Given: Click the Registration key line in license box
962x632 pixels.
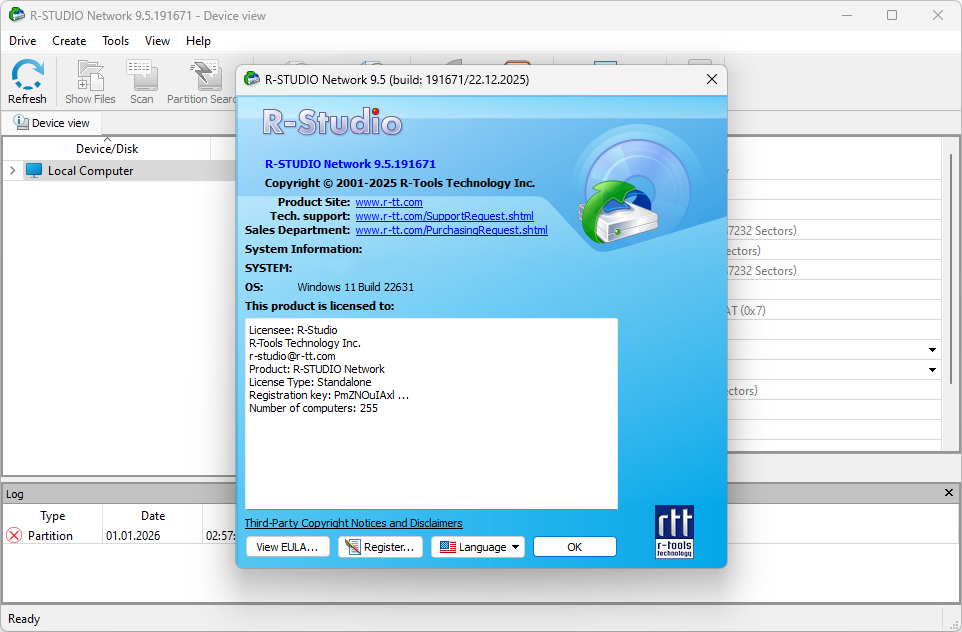Looking at the screenshot, I should click(x=329, y=395).
